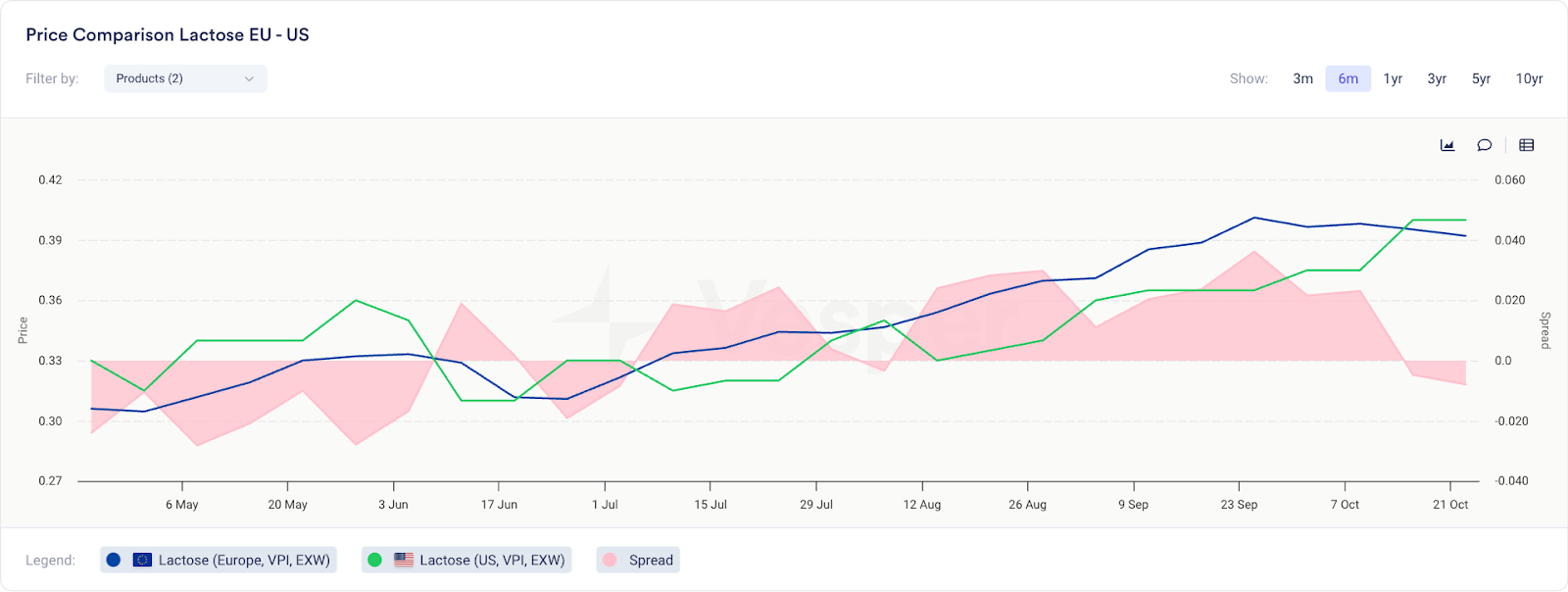Open the Products (2) filter dropdown
Image resolution: width=1568 pixels, height=592 pixels.
185,78
